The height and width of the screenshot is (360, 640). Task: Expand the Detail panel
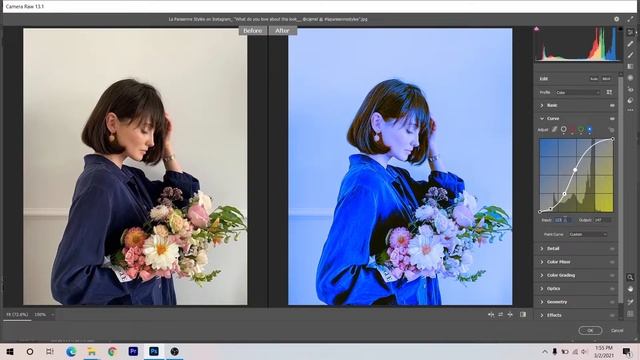[542, 249]
